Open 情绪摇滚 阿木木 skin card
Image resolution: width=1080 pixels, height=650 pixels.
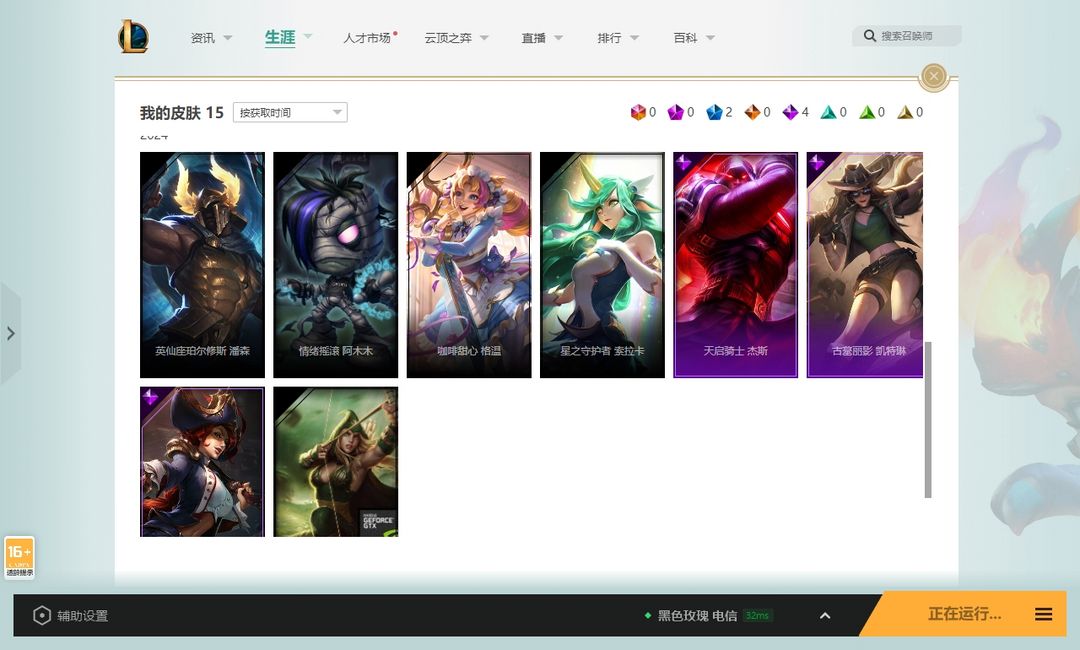335,265
